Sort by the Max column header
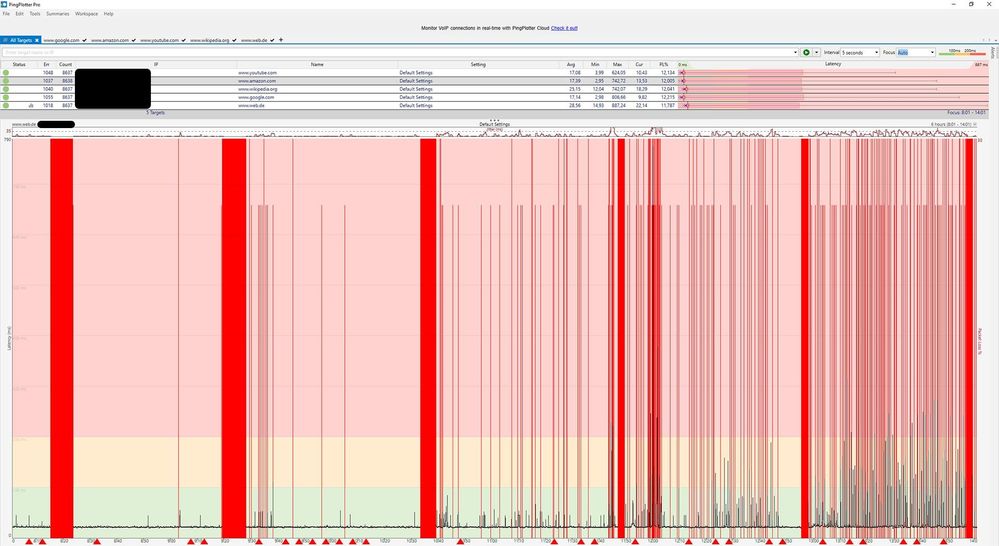999x546 pixels. (x=617, y=64)
